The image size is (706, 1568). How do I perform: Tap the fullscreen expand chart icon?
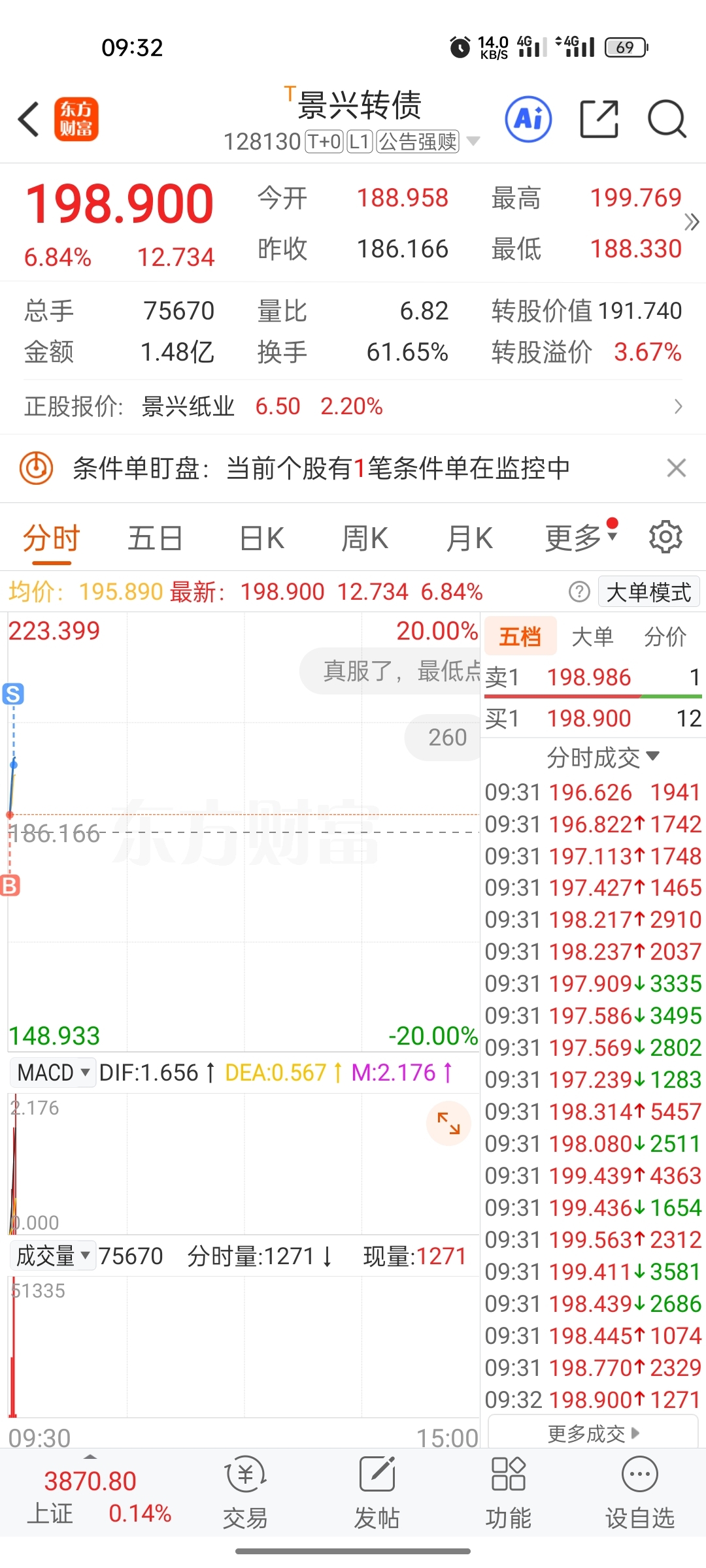tap(448, 1123)
